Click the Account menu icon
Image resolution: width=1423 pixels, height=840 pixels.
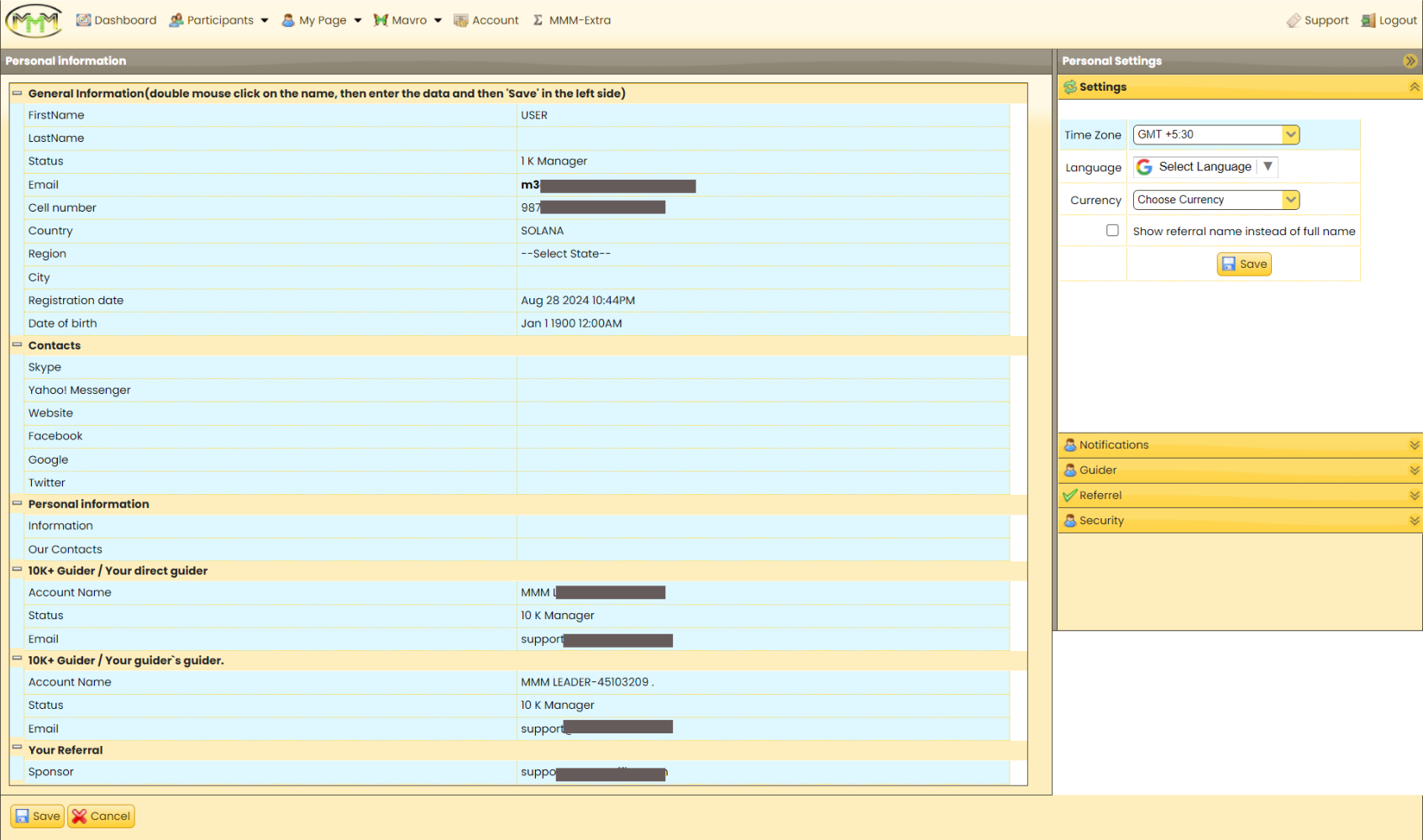tap(460, 20)
